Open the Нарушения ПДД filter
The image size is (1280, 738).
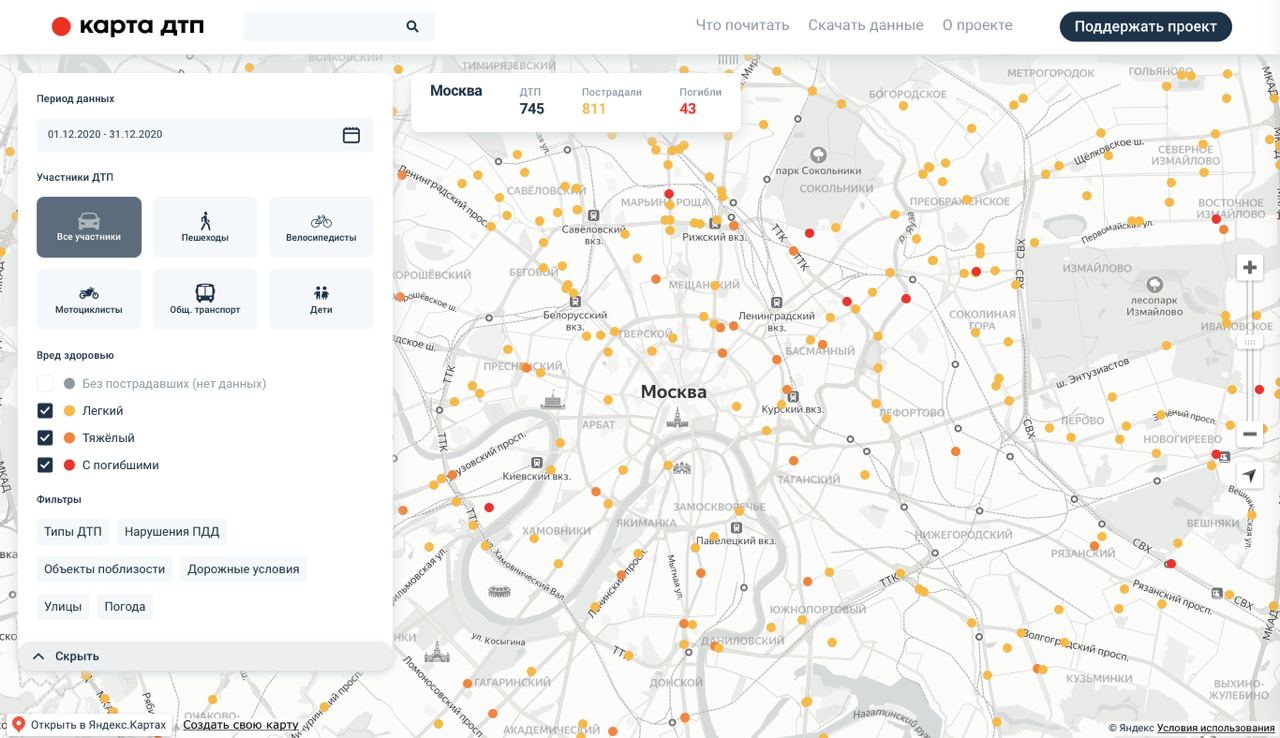172,531
